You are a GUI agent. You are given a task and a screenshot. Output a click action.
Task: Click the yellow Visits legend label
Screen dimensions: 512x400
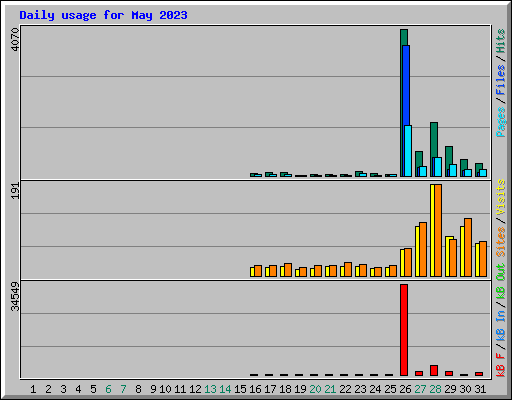501,198
